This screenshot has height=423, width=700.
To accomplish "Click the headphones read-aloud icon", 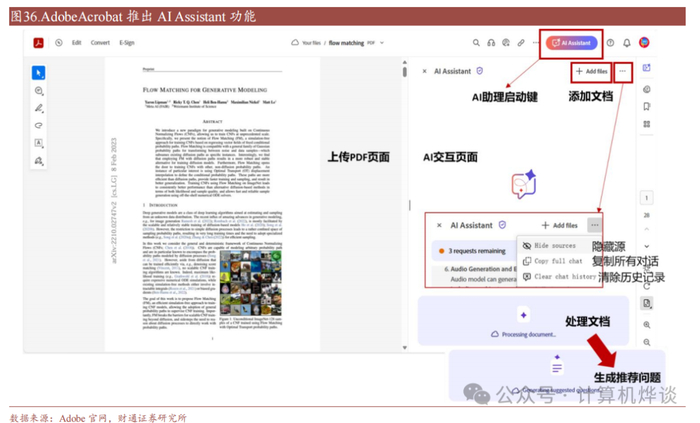I will pyautogui.click(x=491, y=43).
